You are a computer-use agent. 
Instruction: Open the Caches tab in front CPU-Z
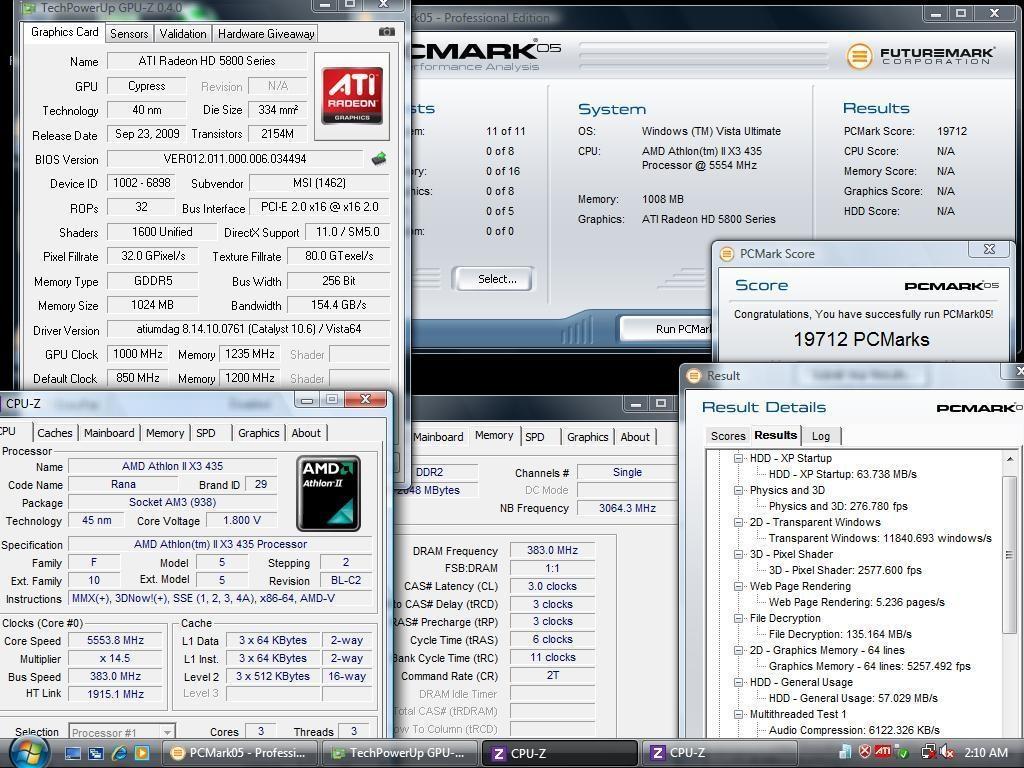click(x=55, y=433)
